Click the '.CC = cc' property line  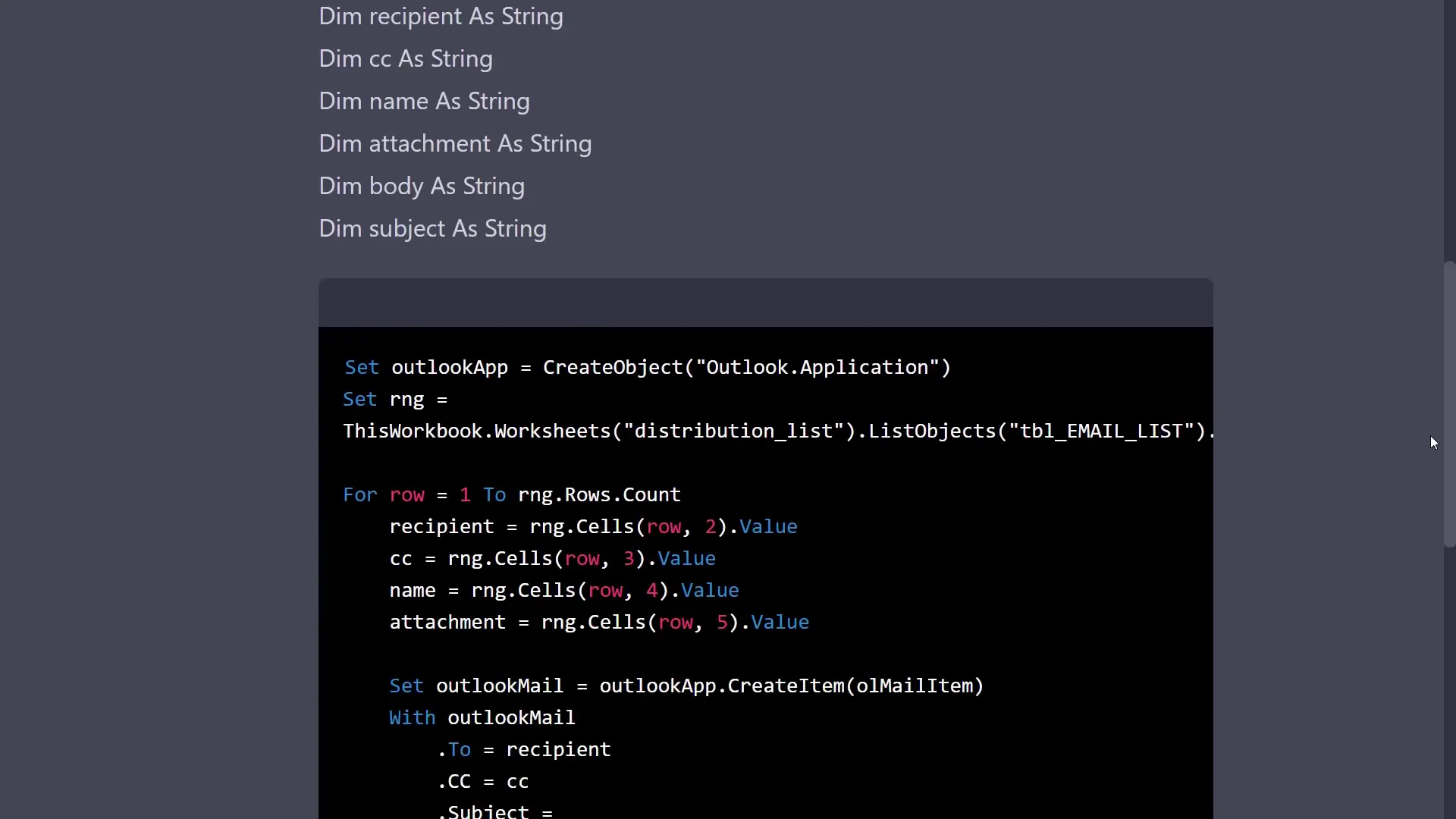(x=483, y=780)
